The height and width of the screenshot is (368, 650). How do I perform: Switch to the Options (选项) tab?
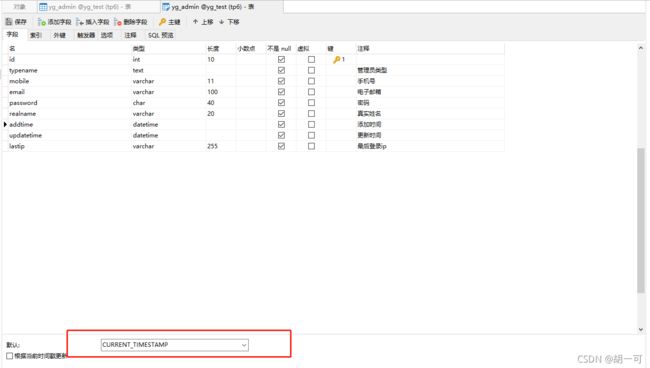tap(107, 35)
